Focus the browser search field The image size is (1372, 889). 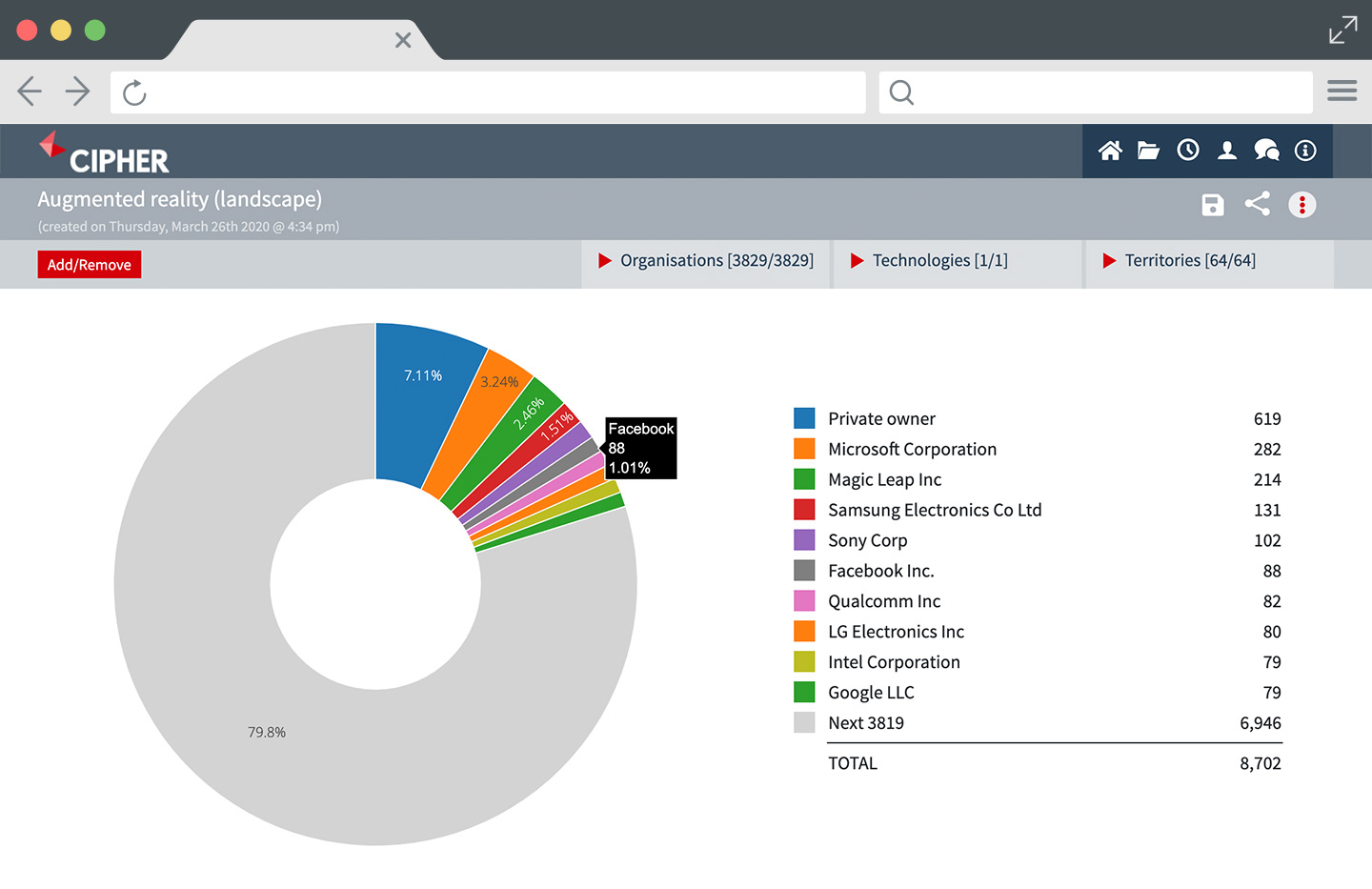point(1096,92)
